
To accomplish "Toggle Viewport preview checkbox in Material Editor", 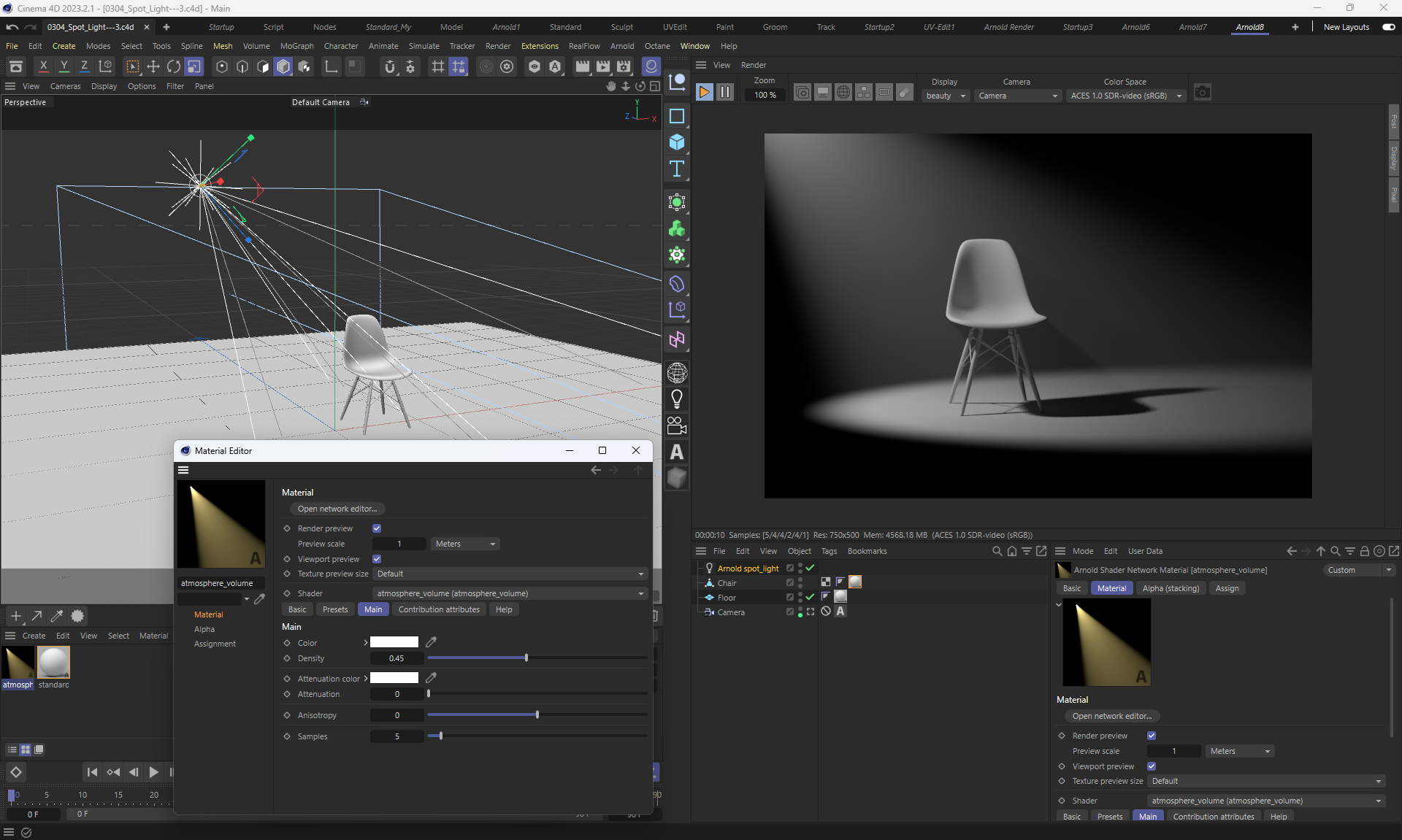I will 377,559.
